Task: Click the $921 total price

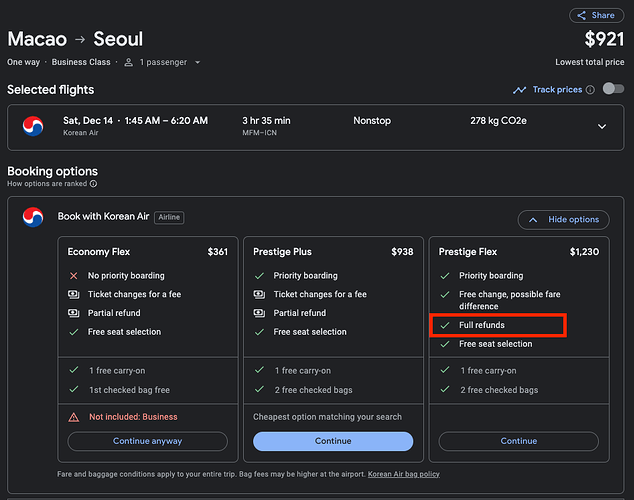Action: [x=604, y=39]
